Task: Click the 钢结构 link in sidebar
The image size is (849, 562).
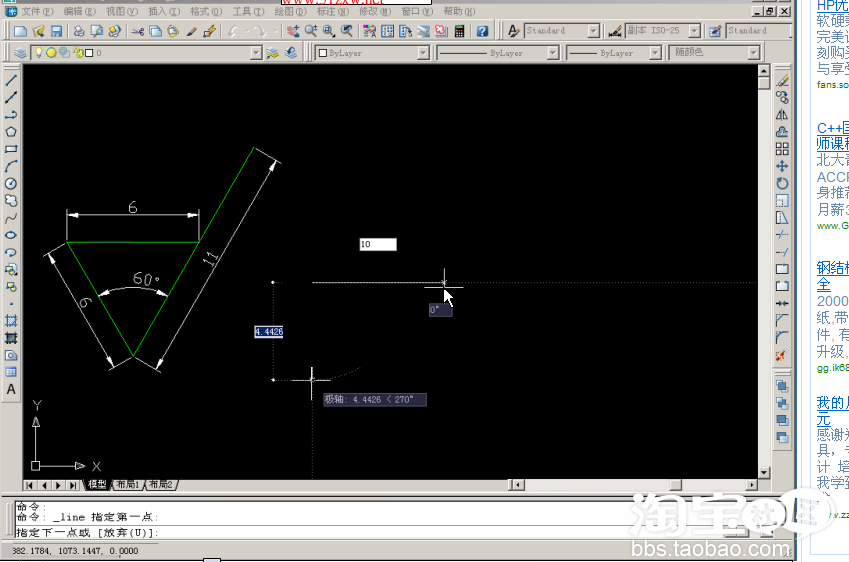Action: tap(833, 267)
